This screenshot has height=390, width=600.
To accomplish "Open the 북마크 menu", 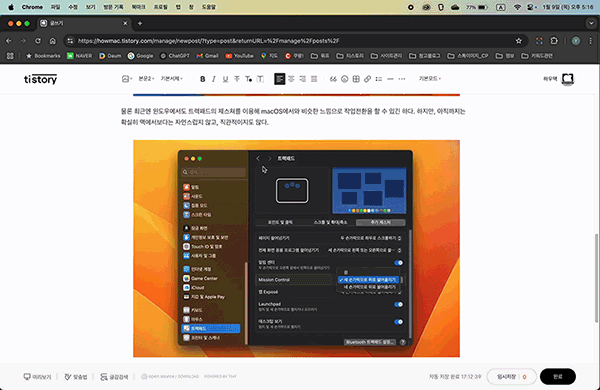I will coord(139,7).
